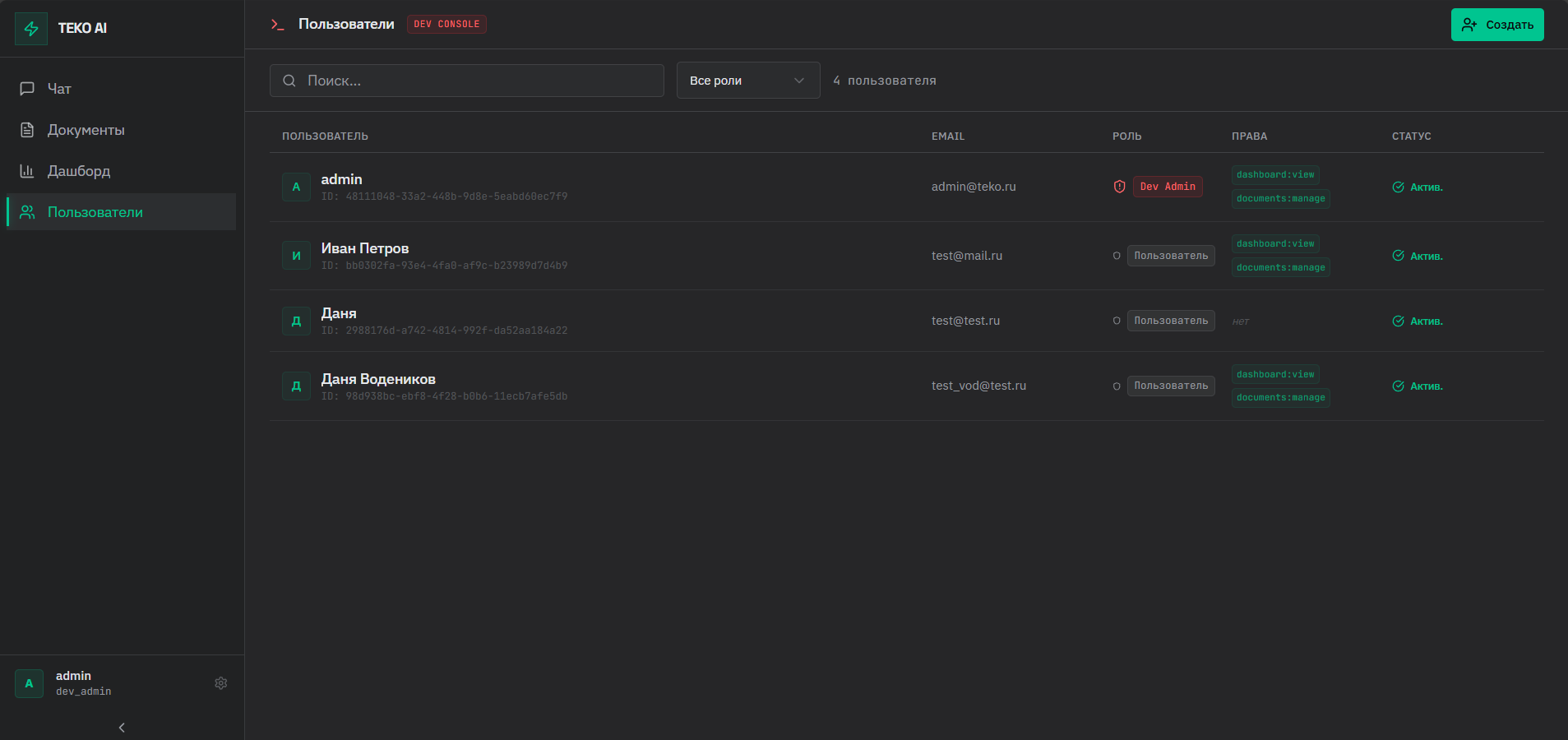Click the ID text under admin user
The image size is (1568, 740).
click(444, 197)
